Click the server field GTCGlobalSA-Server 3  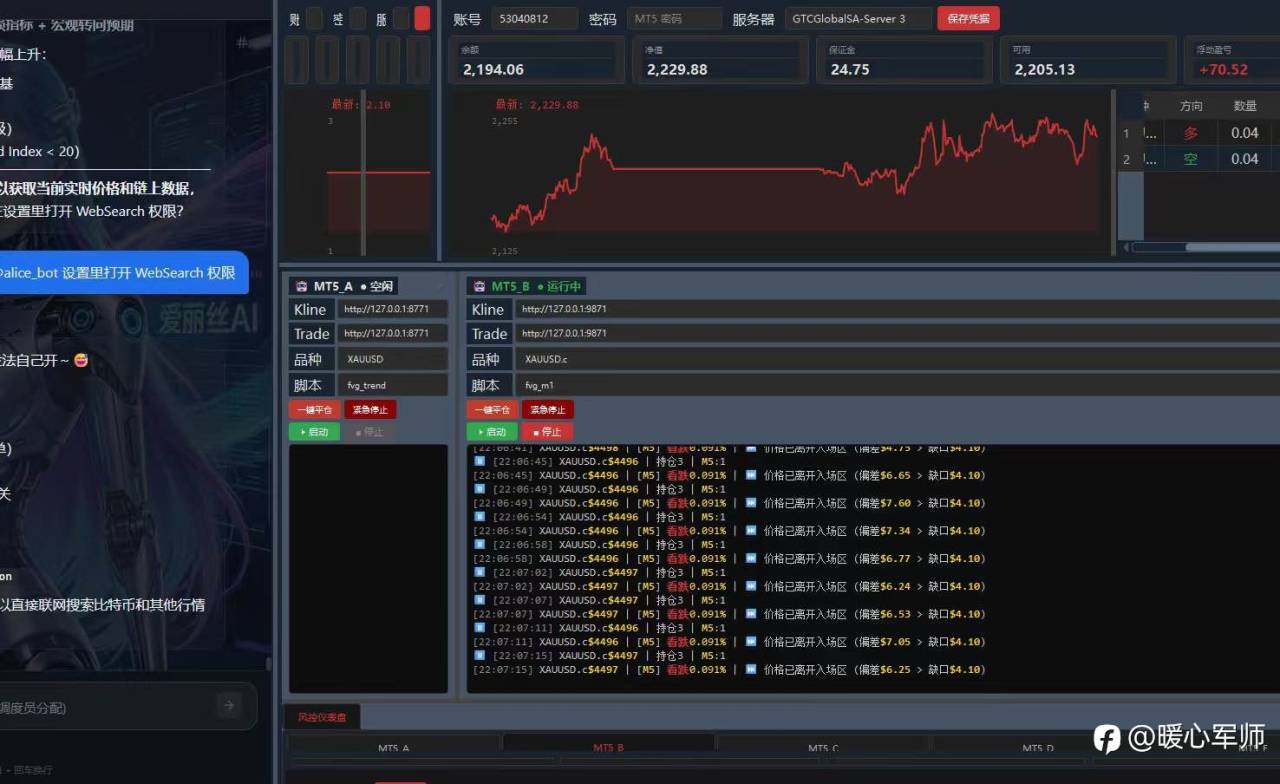(x=858, y=18)
